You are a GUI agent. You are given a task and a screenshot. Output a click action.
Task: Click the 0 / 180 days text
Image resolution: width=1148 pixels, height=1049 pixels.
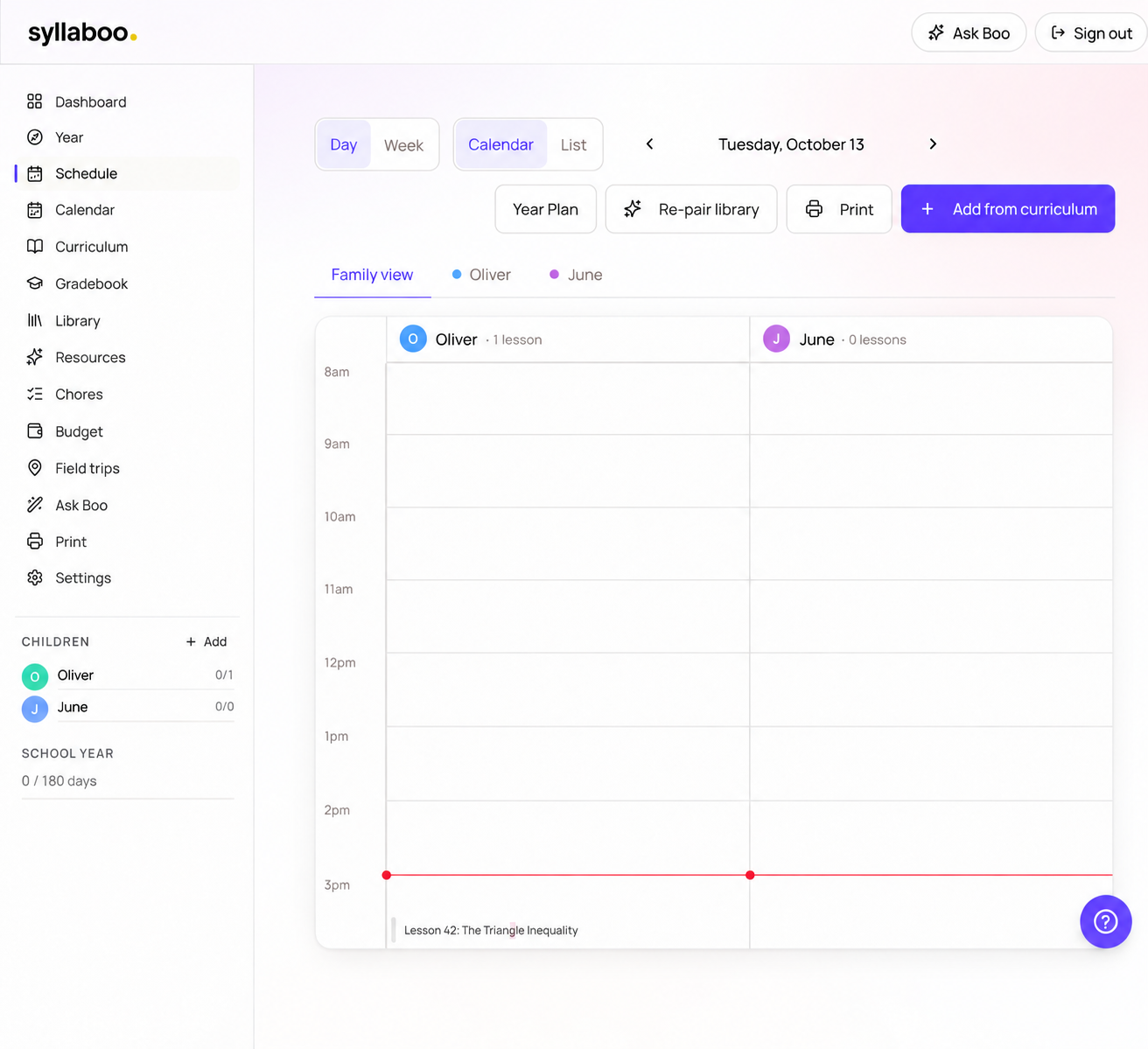(x=59, y=780)
